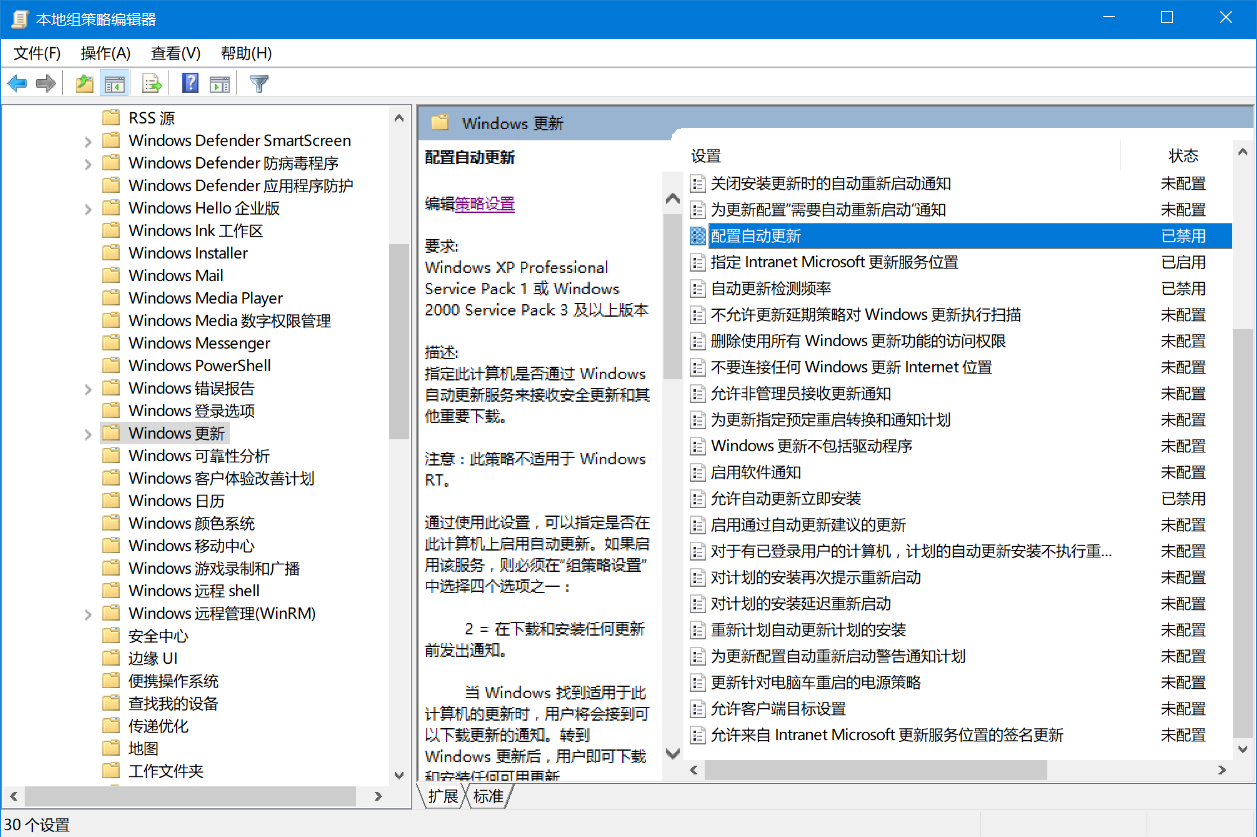Expand the Windows PowerShell node

coord(88,365)
